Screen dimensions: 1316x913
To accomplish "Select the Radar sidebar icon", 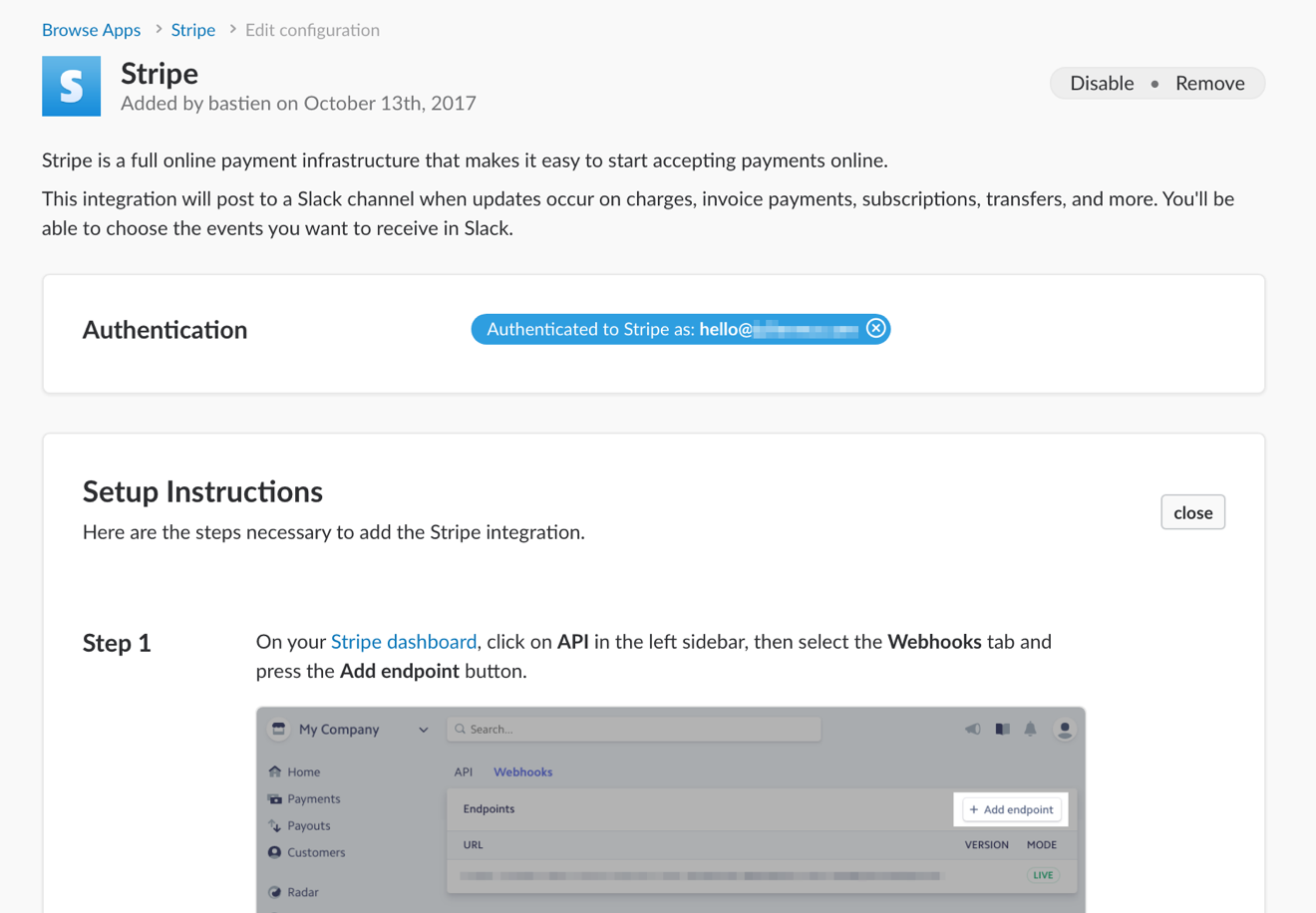I will tap(275, 891).
